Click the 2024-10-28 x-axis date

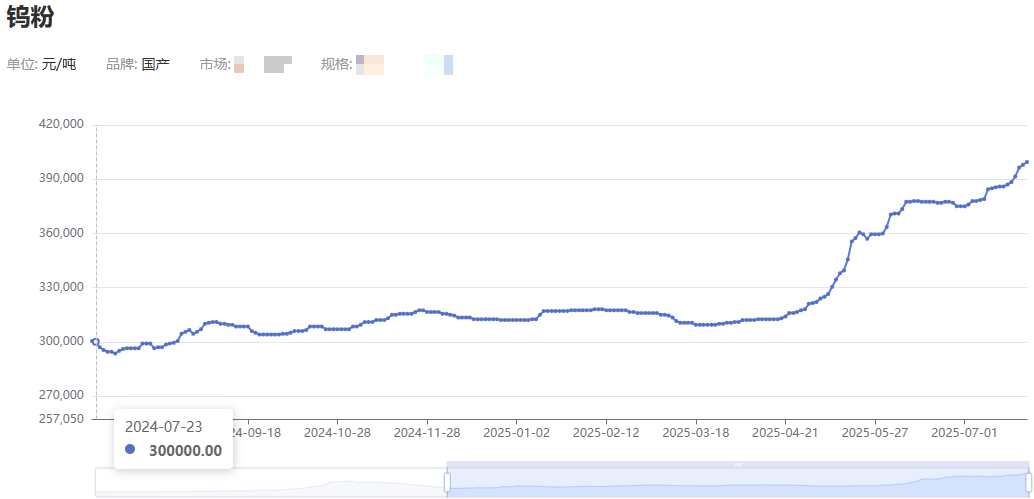(x=338, y=433)
